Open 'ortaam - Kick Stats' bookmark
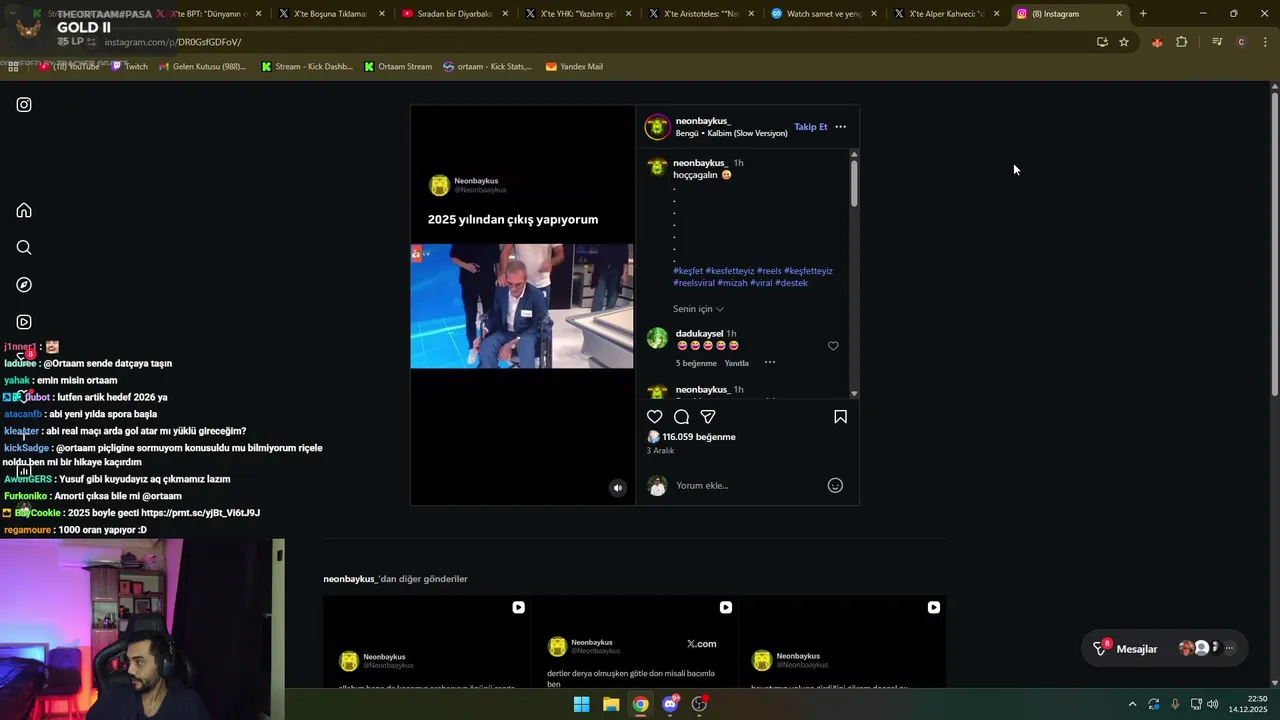This screenshot has width=1280, height=720. 488,67
